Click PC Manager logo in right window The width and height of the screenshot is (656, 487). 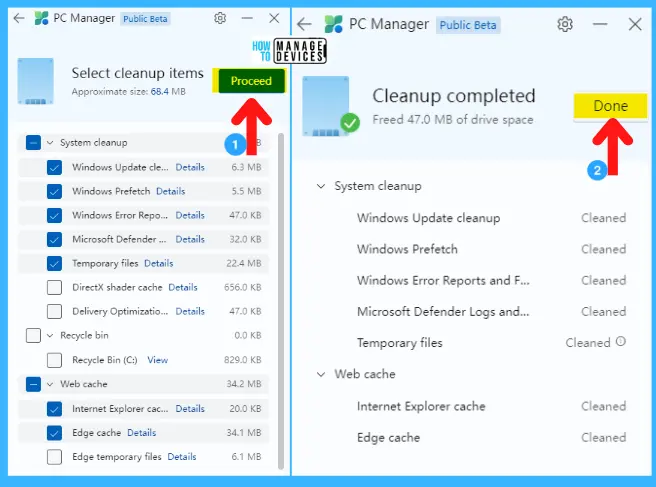click(x=333, y=24)
